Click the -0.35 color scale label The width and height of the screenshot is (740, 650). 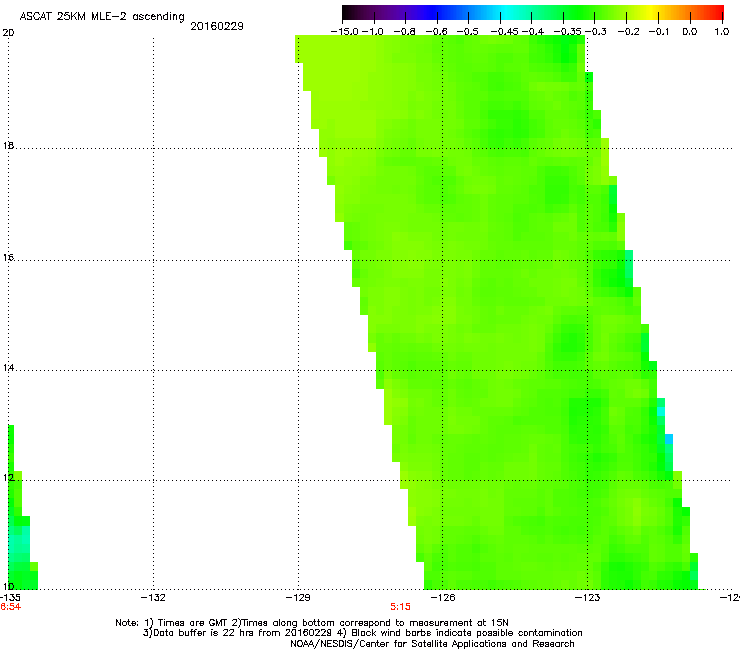coord(567,32)
